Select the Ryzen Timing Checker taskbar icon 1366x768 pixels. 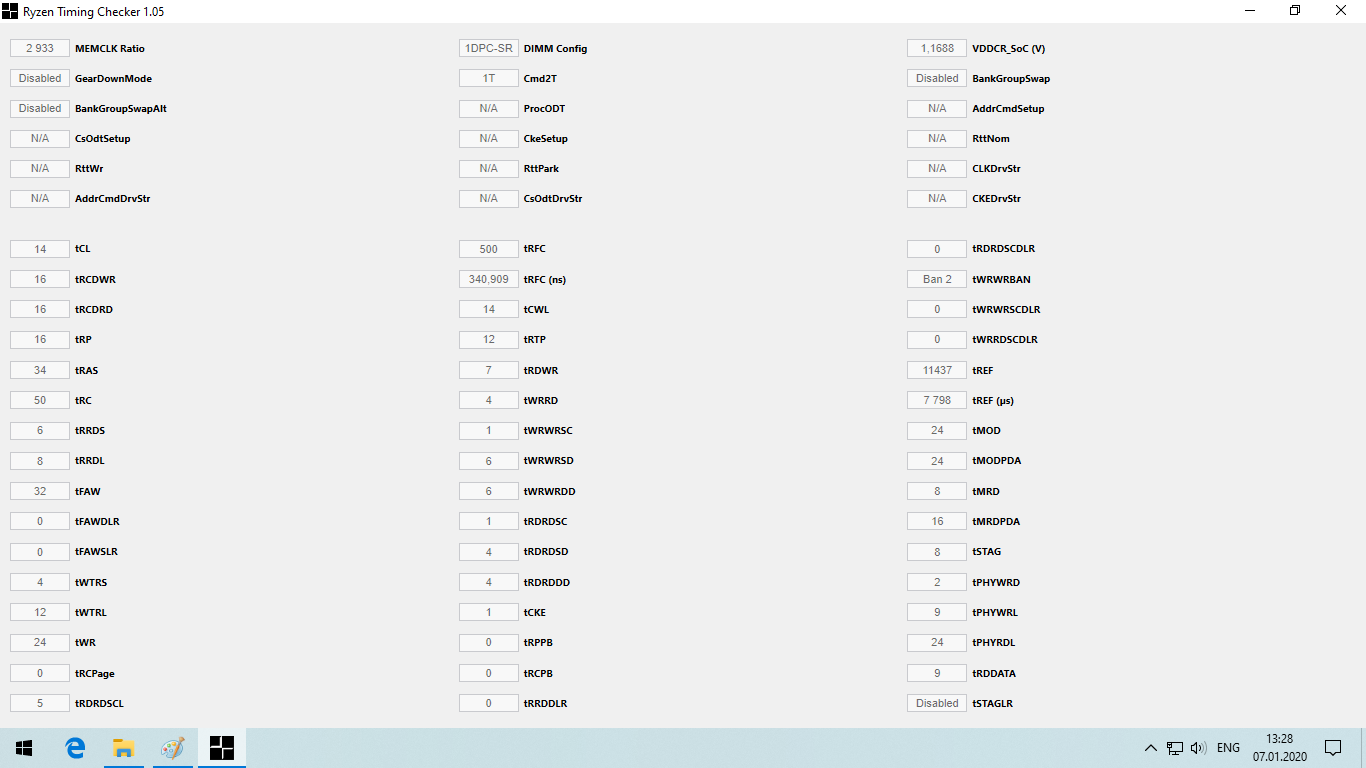point(221,748)
